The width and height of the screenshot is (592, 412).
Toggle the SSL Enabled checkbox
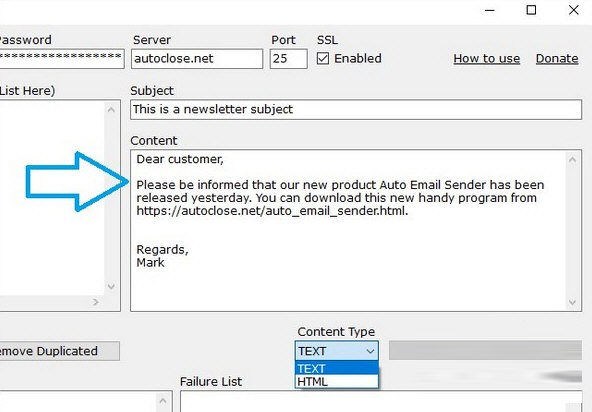pyautogui.click(x=323, y=59)
